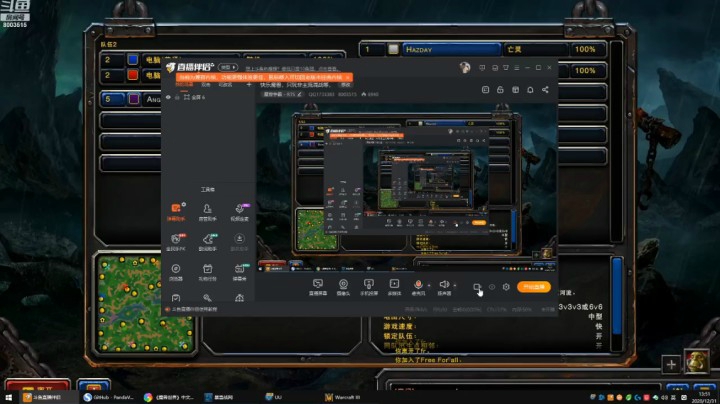Expand microphone options arrow

tap(429, 286)
